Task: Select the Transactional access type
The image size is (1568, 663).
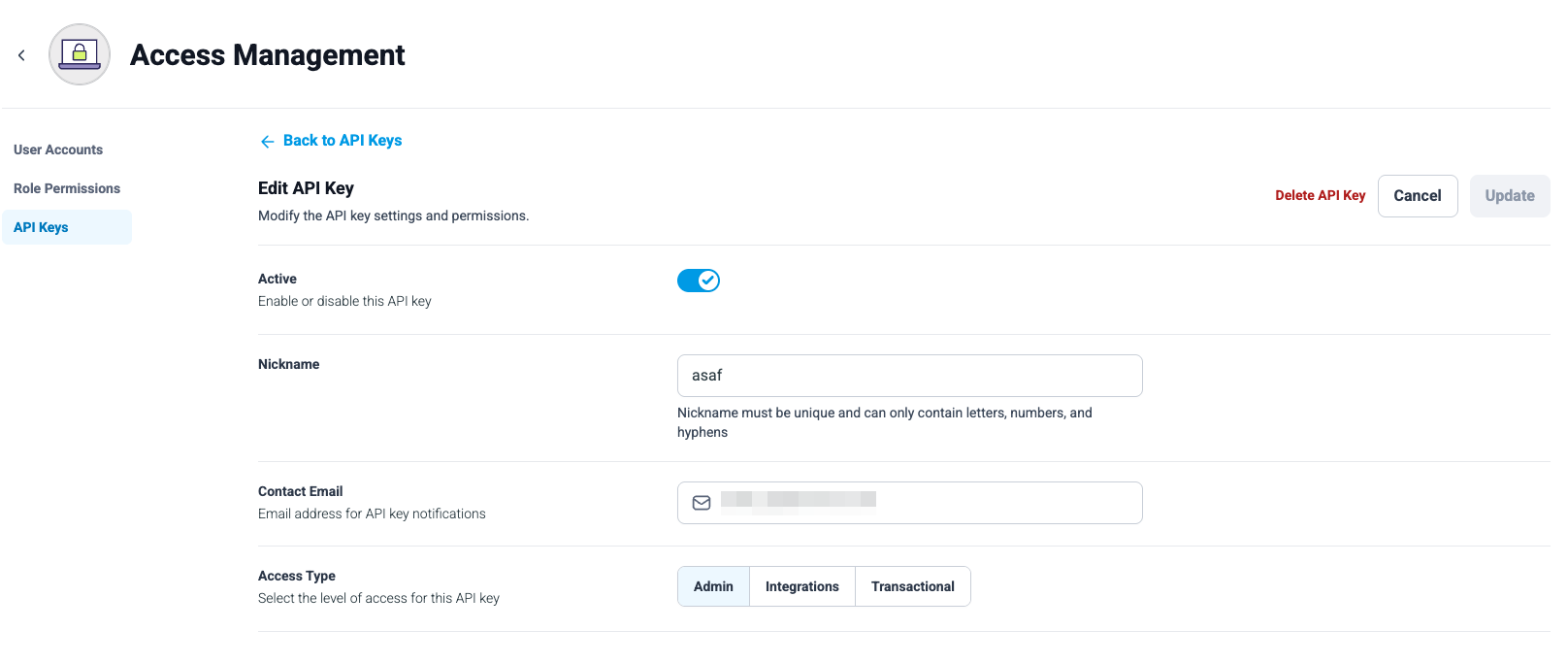Action: (913, 586)
